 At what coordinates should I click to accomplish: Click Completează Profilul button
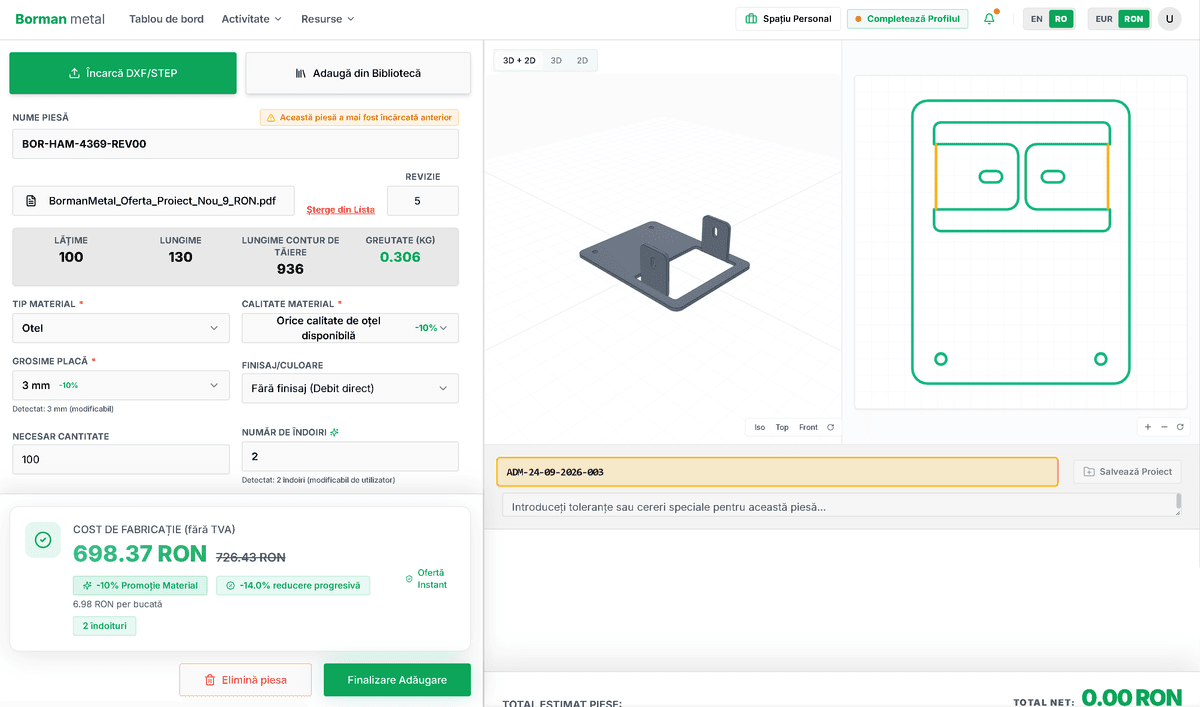[907, 19]
